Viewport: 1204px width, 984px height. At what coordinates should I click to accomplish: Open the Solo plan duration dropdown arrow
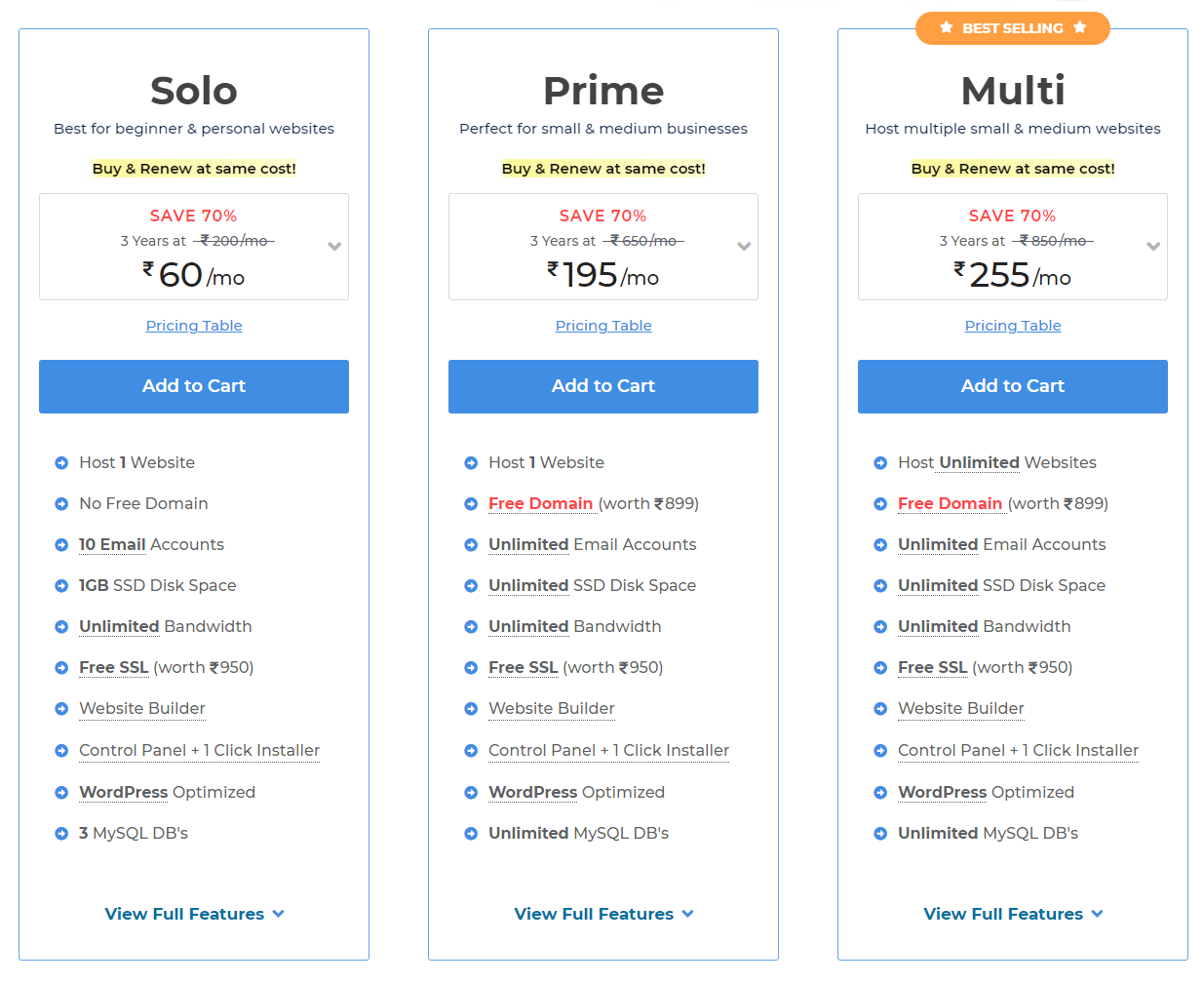click(x=334, y=247)
